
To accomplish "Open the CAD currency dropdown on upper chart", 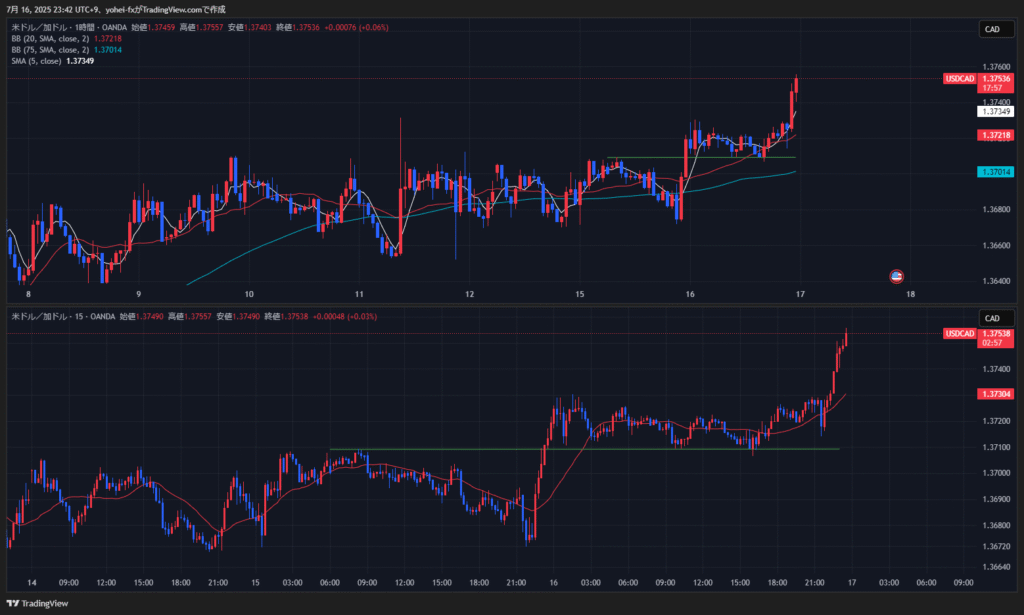I will pyautogui.click(x=992, y=30).
